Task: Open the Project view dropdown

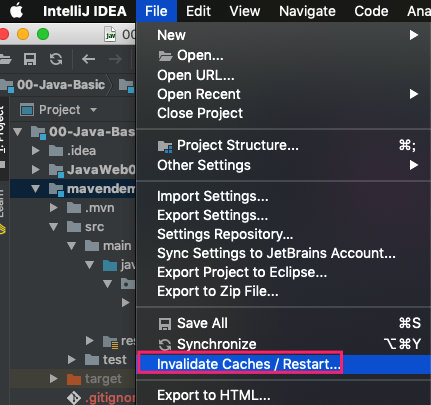Action: coord(93,110)
